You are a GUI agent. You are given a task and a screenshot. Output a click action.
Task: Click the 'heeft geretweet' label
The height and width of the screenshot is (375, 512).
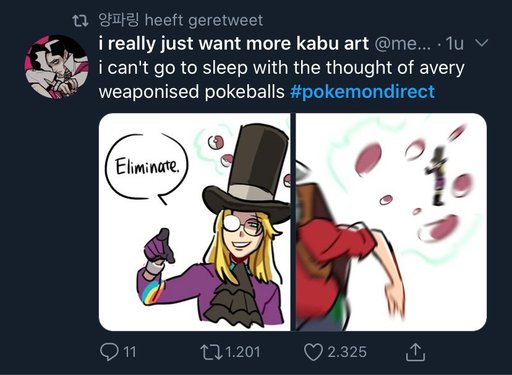click(x=204, y=20)
